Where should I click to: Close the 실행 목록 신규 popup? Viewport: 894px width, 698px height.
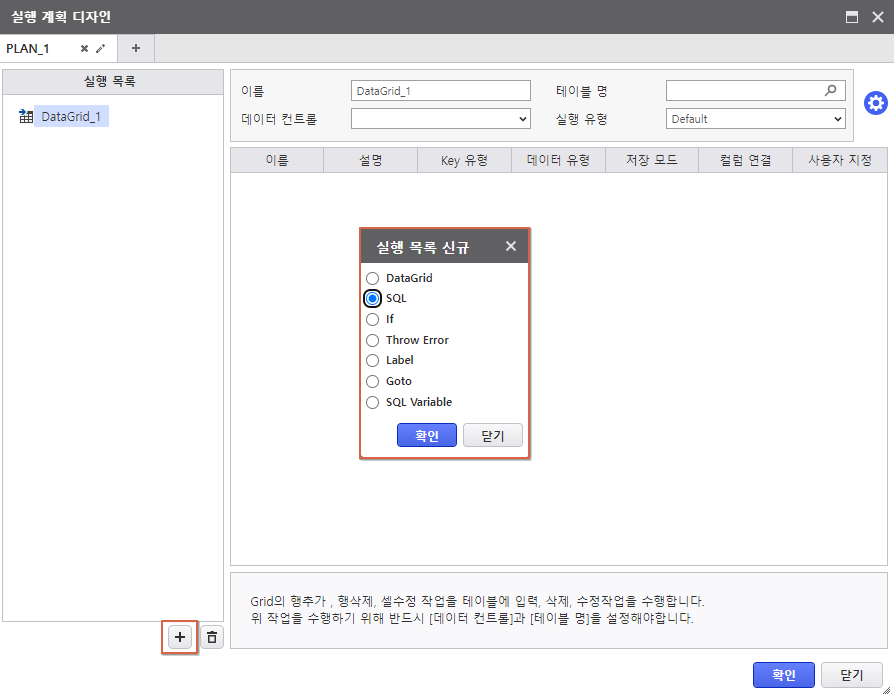coord(510,246)
